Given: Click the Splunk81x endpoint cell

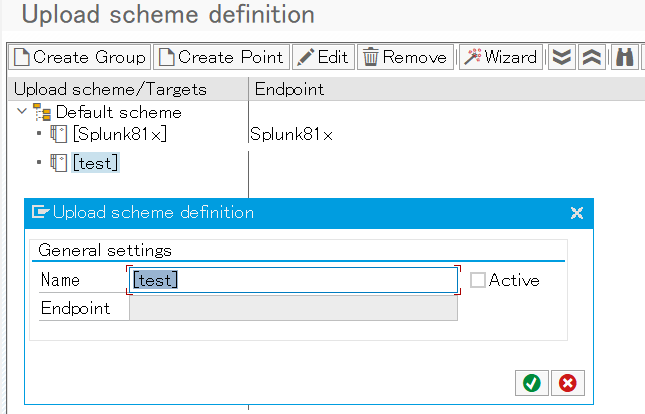Looking at the screenshot, I should point(291,134).
